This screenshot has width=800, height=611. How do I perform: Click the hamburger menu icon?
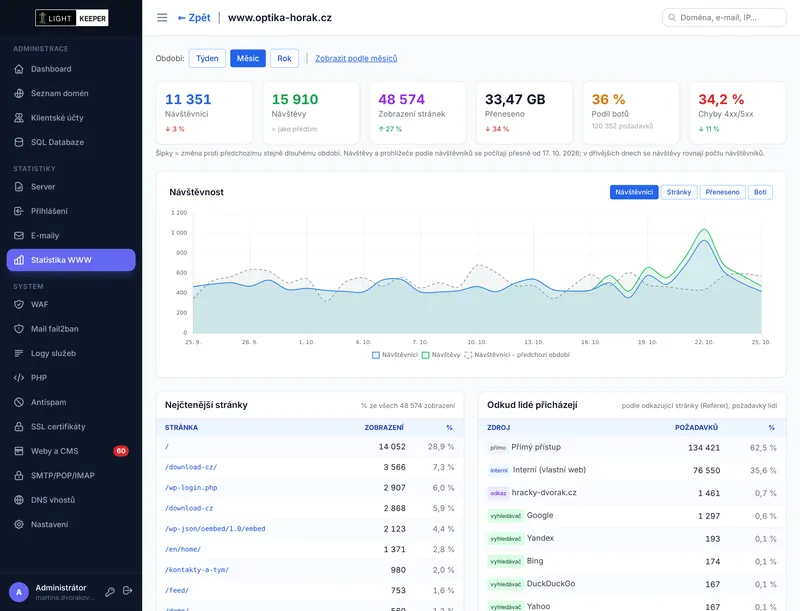pos(162,18)
